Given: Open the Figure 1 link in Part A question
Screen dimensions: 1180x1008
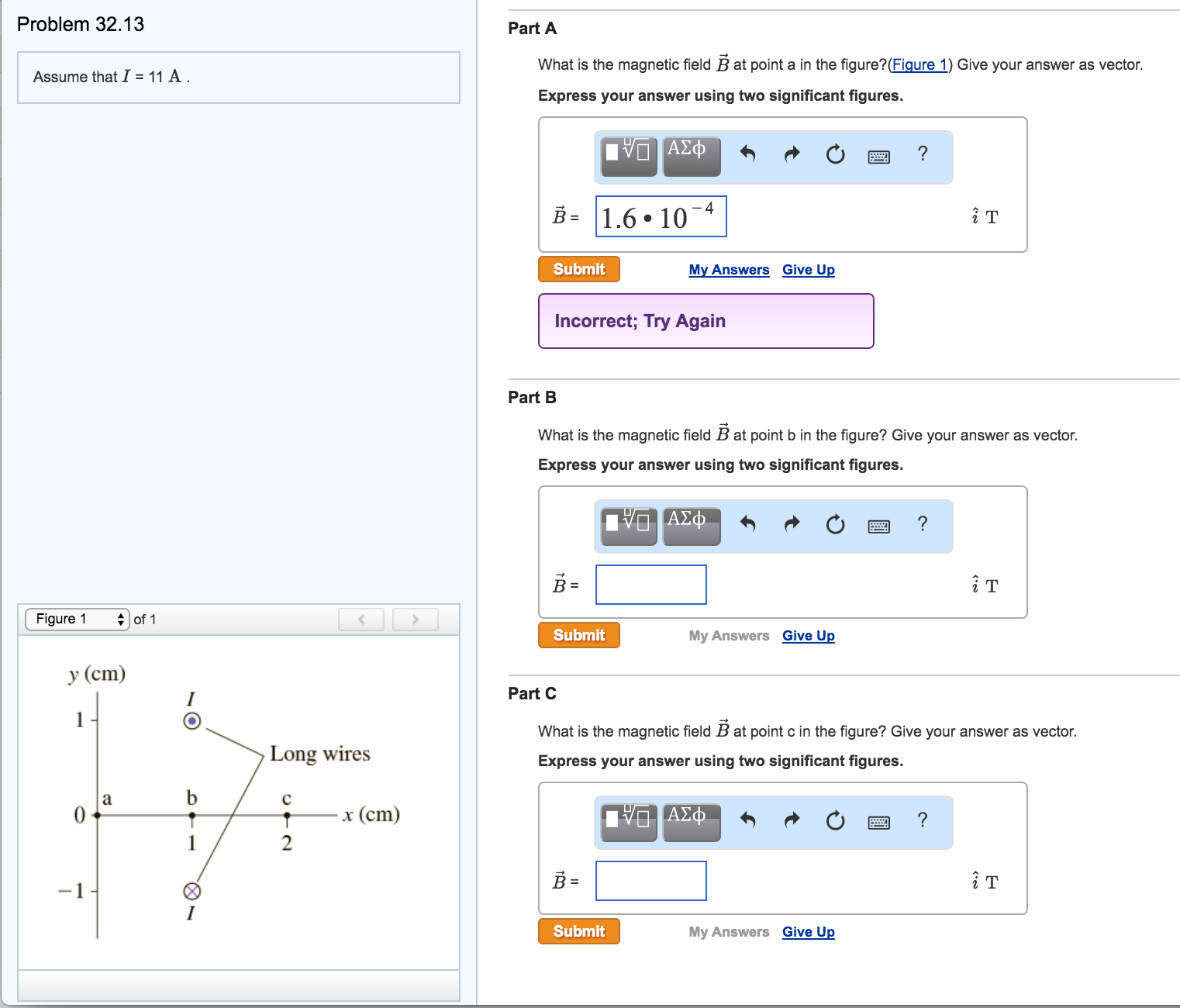Looking at the screenshot, I should [x=920, y=64].
